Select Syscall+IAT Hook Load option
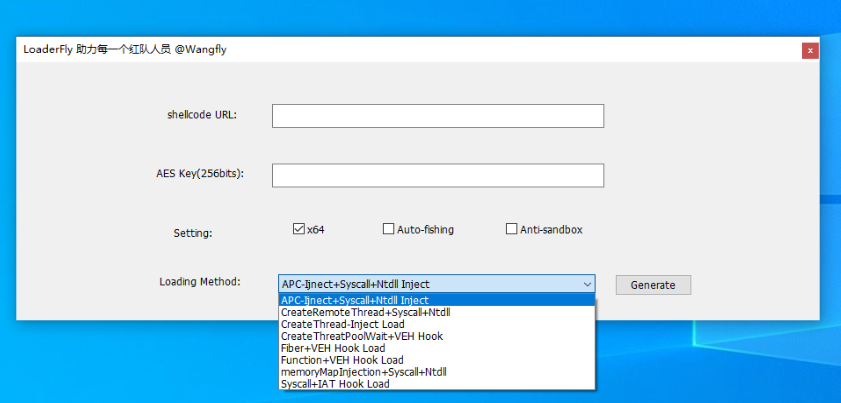 coord(437,384)
